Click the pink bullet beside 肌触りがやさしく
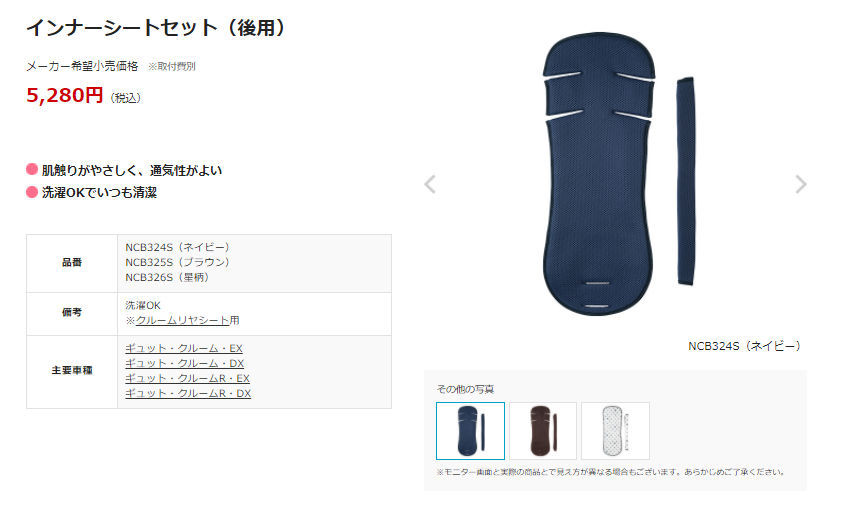The height and width of the screenshot is (518, 856). point(32,169)
